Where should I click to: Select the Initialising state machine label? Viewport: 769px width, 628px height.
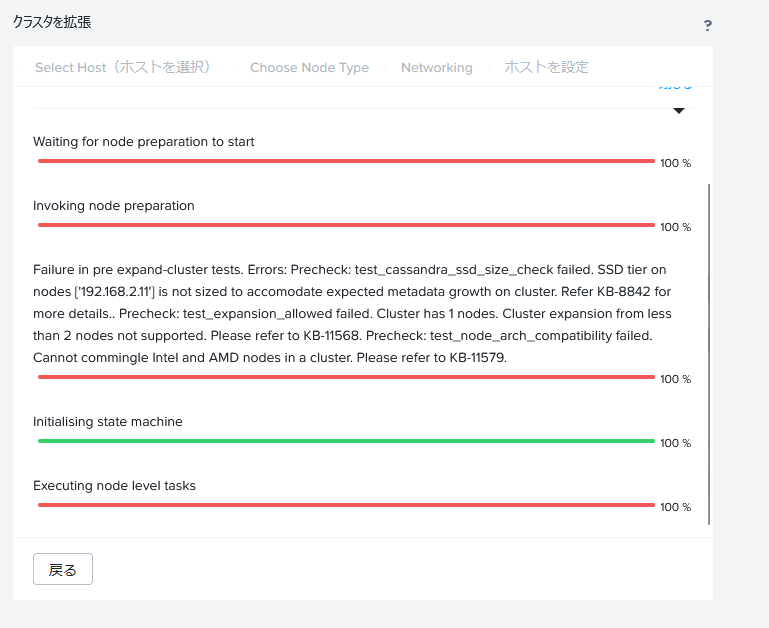click(108, 421)
